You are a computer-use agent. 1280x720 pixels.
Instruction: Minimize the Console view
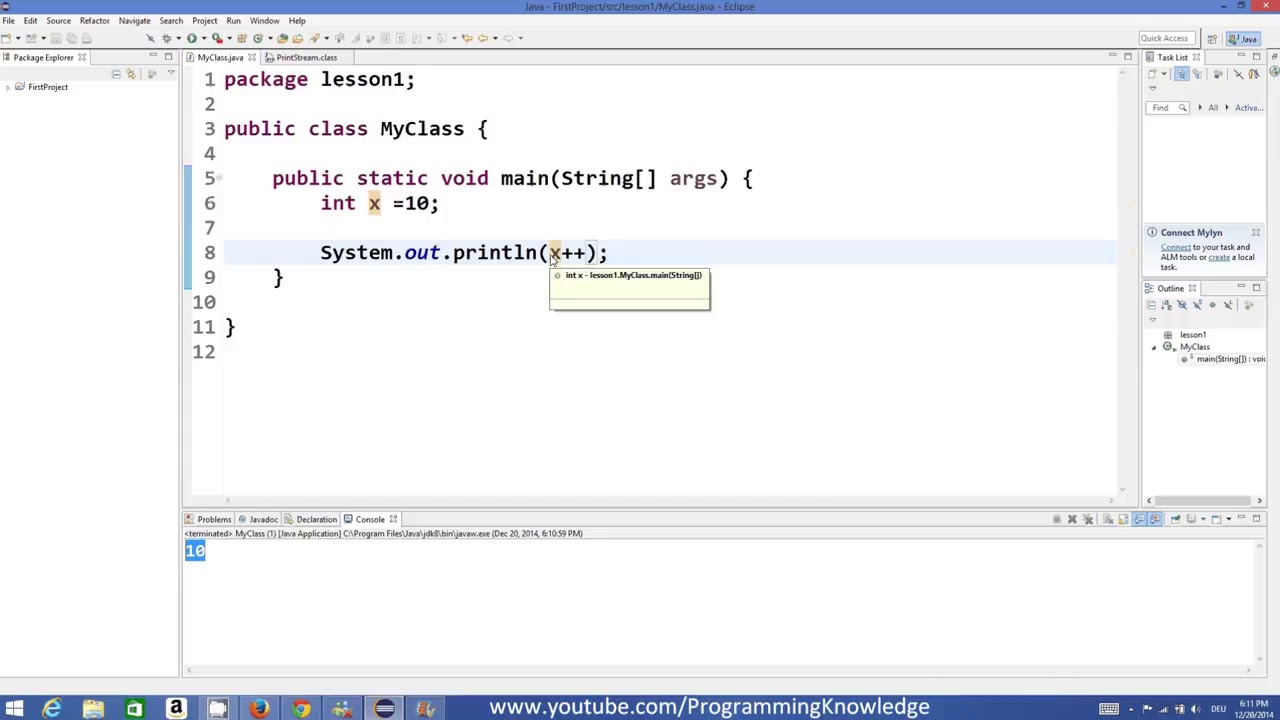(x=1241, y=517)
